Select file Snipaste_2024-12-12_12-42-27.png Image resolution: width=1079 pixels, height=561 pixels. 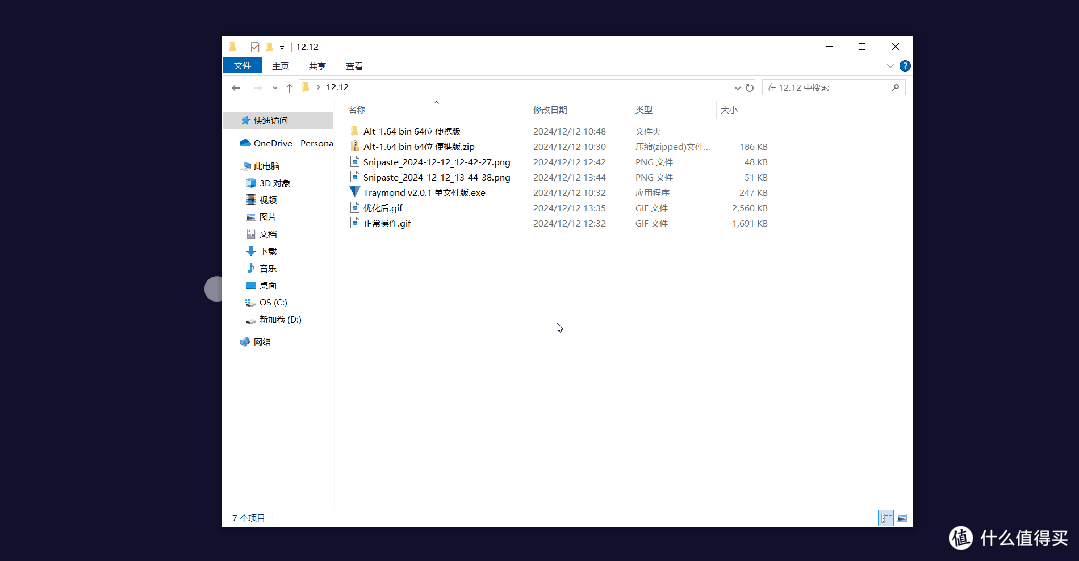point(430,162)
